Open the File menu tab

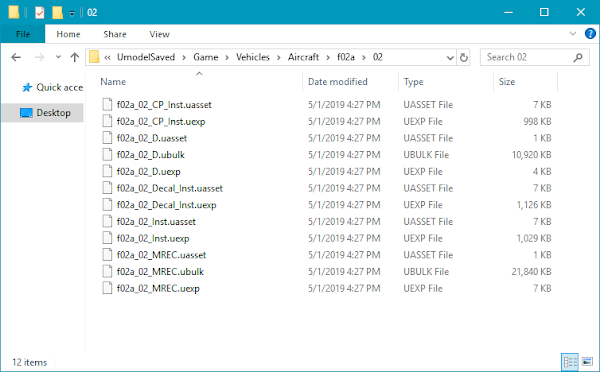click(23, 34)
